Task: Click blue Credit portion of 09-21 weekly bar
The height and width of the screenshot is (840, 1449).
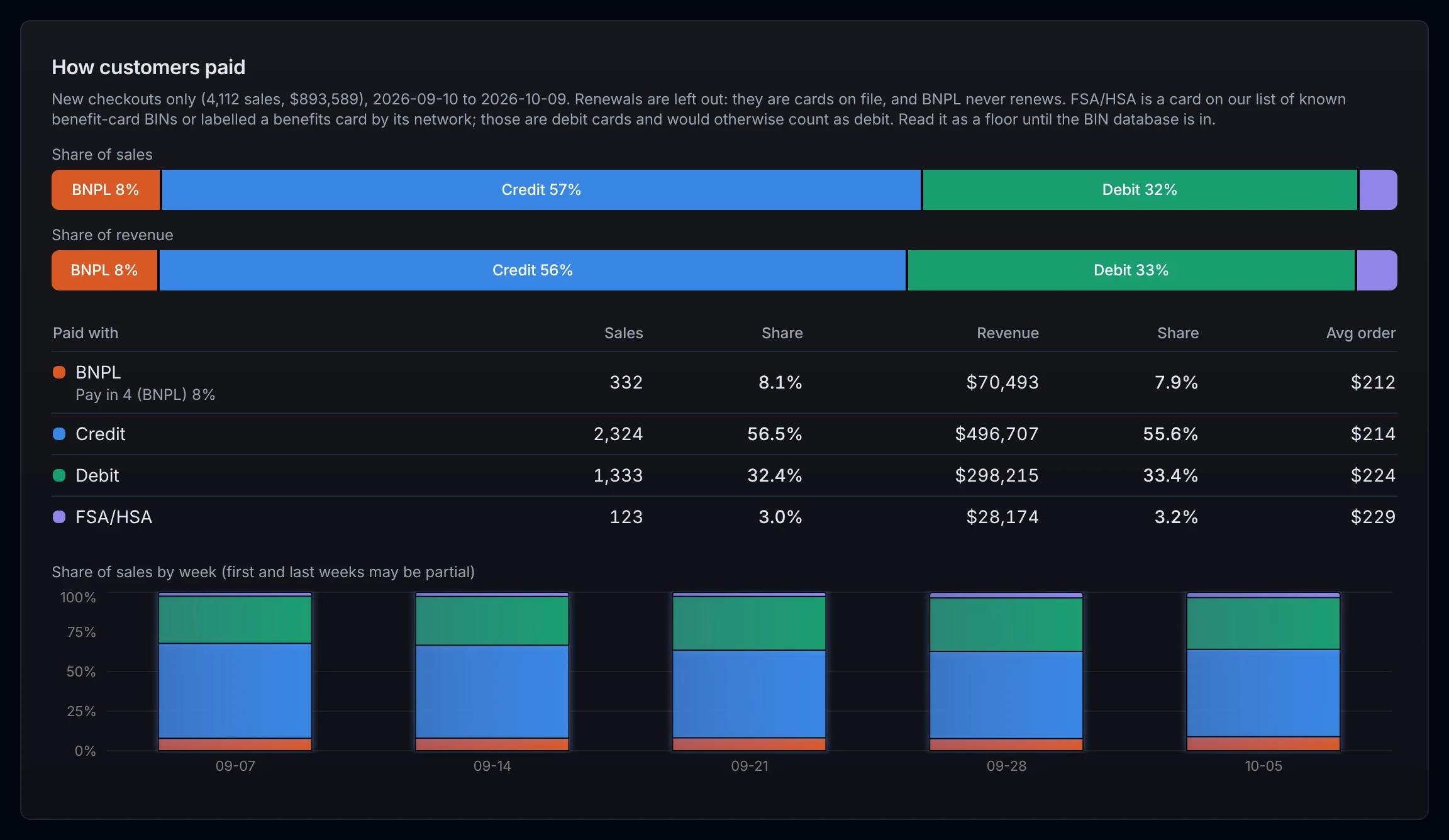Action: pos(749,694)
